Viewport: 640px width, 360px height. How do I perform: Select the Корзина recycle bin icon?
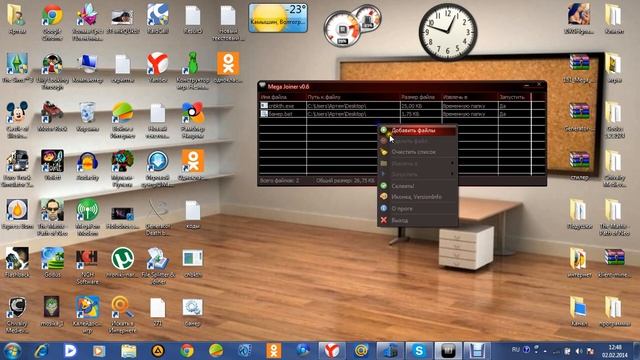click(87, 116)
